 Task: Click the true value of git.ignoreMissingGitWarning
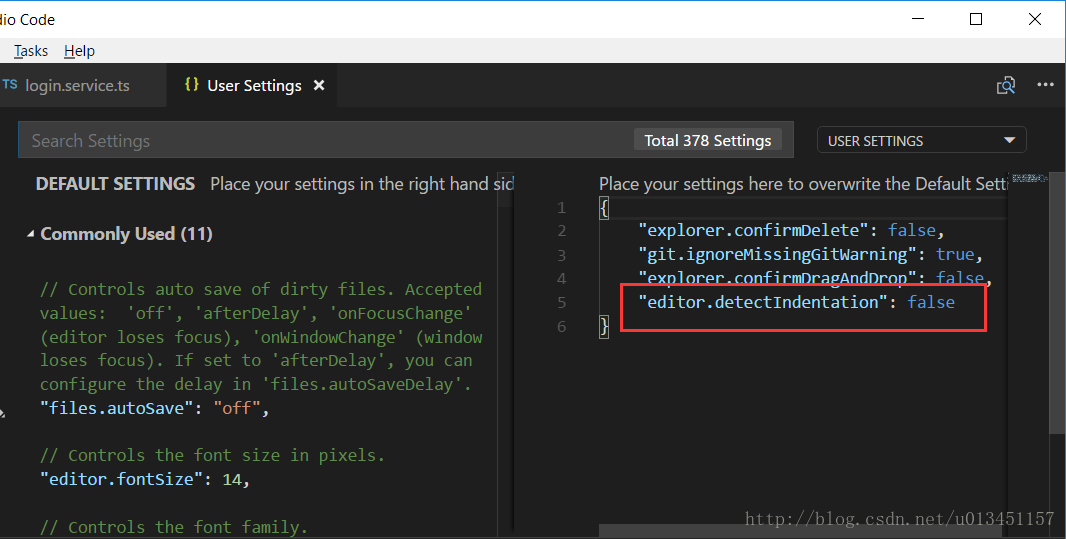coord(954,254)
